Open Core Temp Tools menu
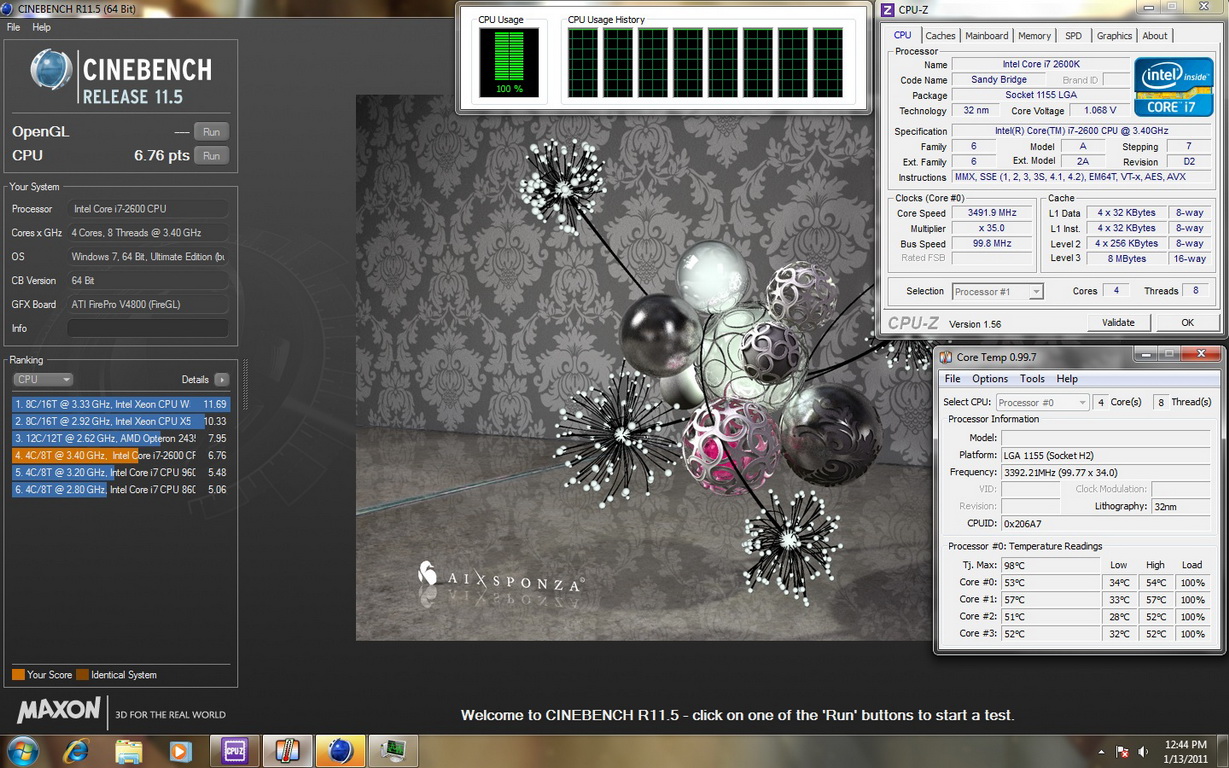 point(1032,379)
